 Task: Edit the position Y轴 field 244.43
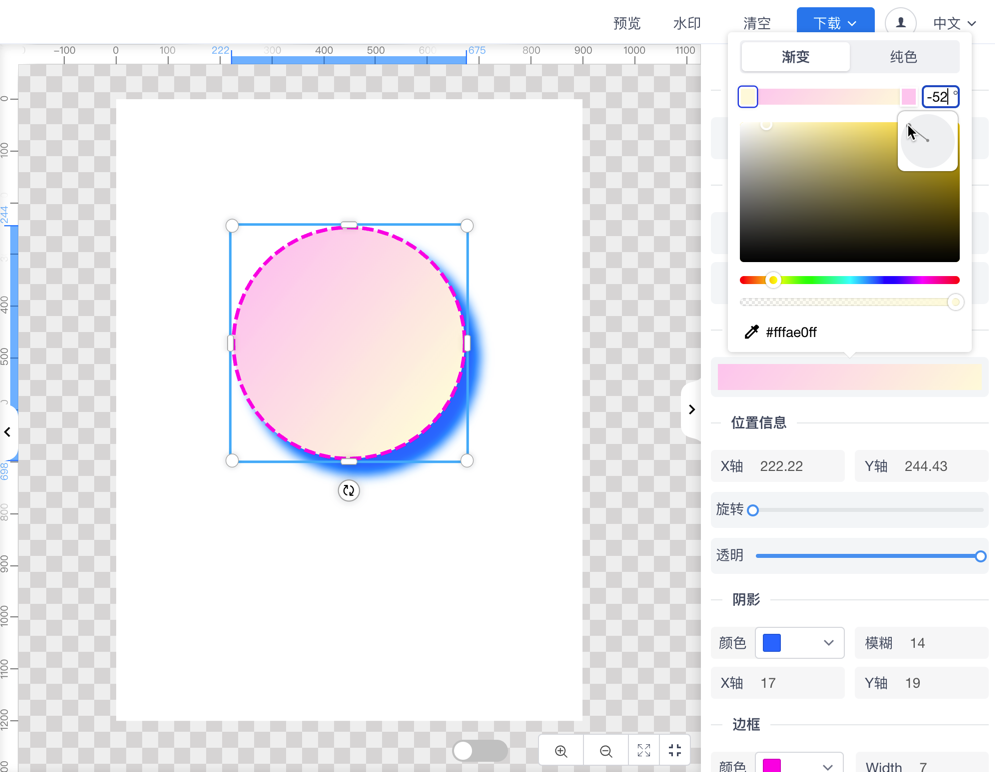921,466
